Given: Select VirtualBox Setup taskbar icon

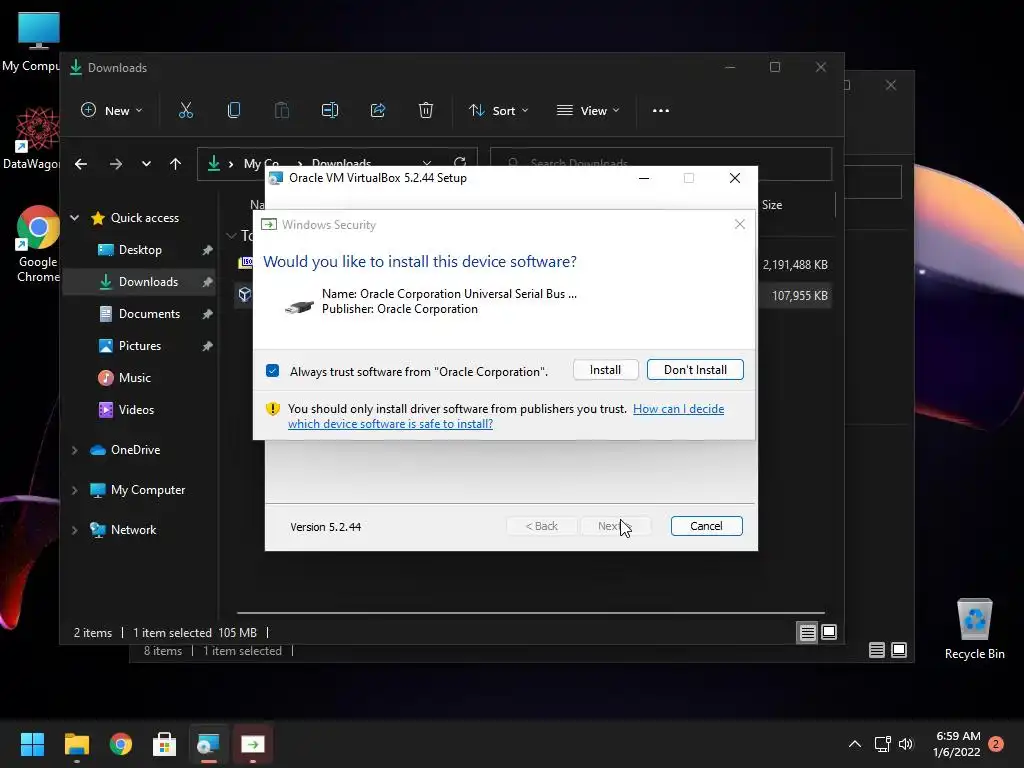Looking at the screenshot, I should pyautogui.click(x=208, y=744).
